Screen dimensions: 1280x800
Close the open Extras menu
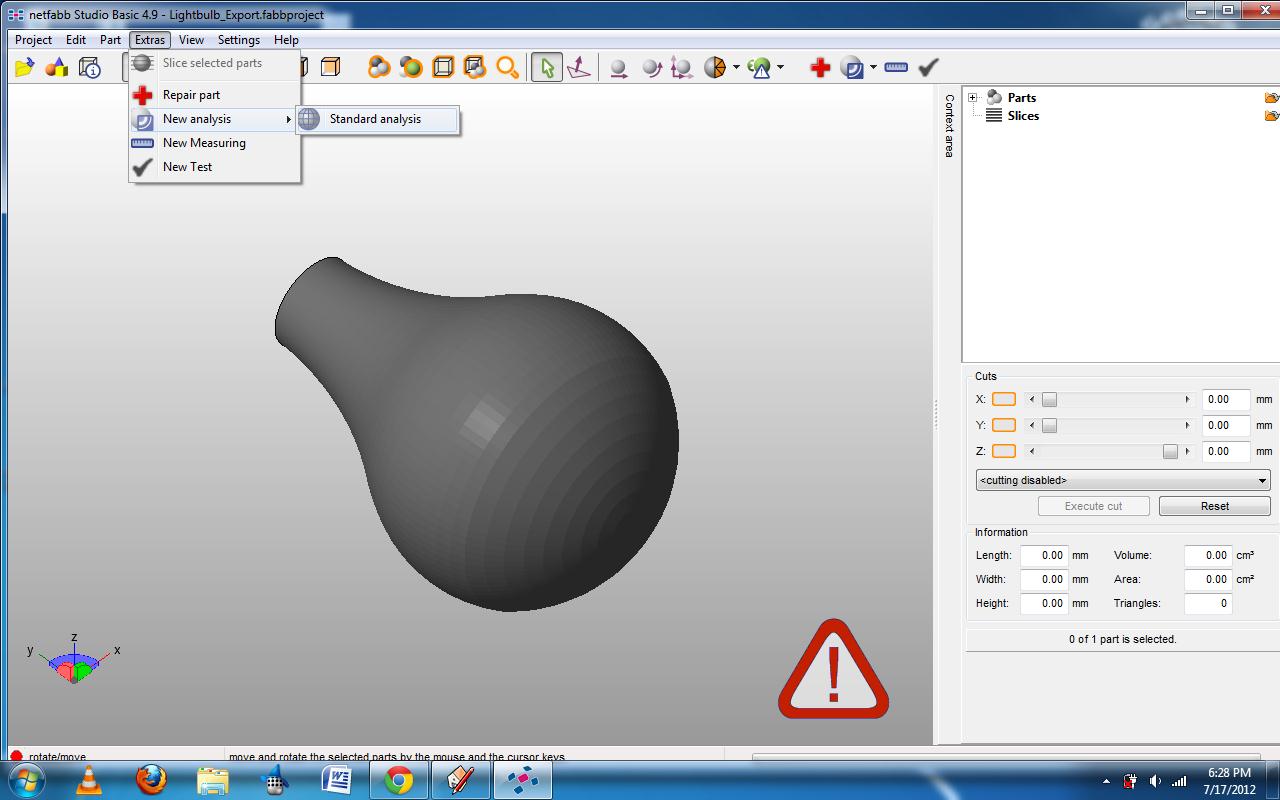pos(150,40)
